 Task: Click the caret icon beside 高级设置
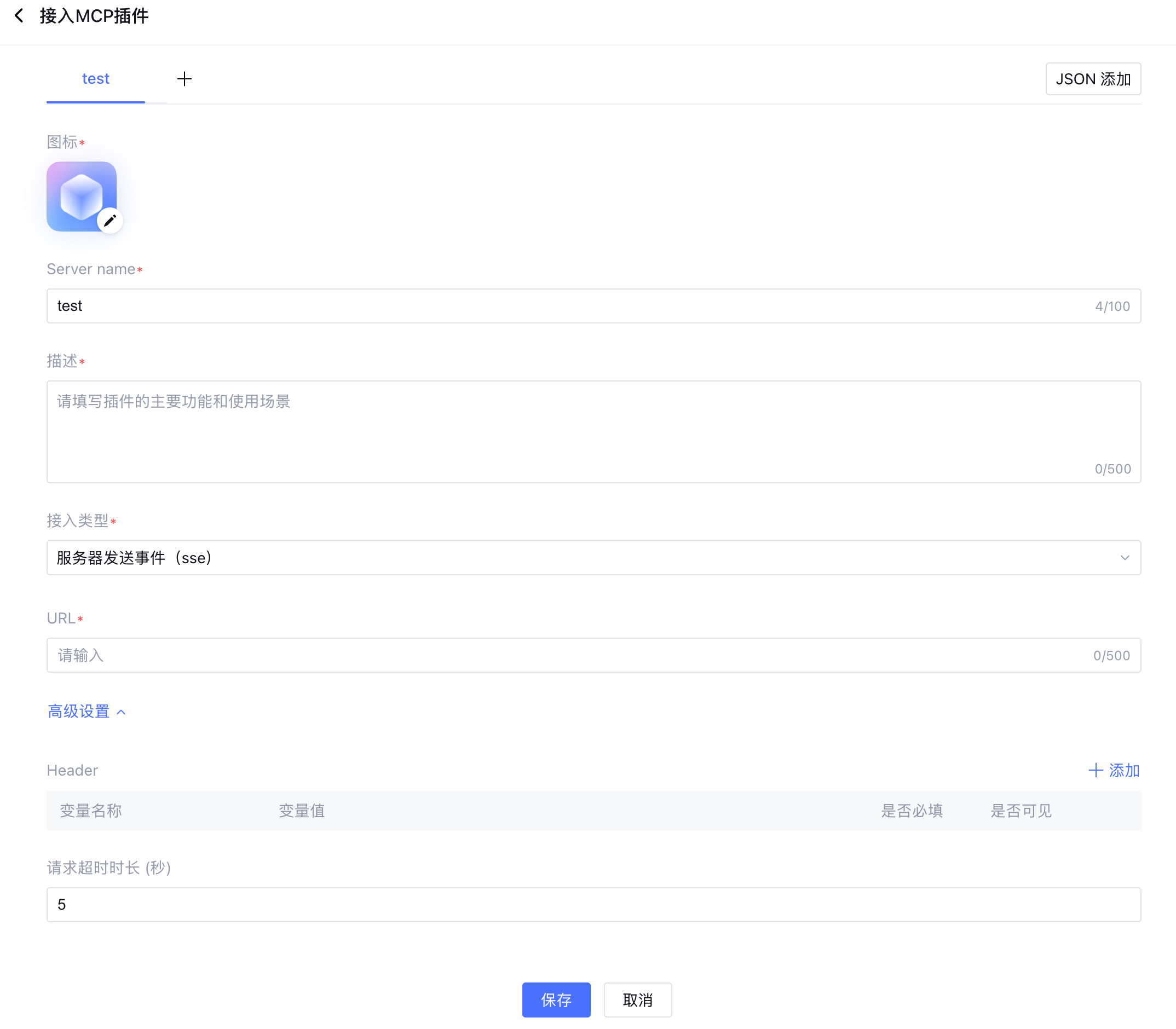tap(121, 712)
